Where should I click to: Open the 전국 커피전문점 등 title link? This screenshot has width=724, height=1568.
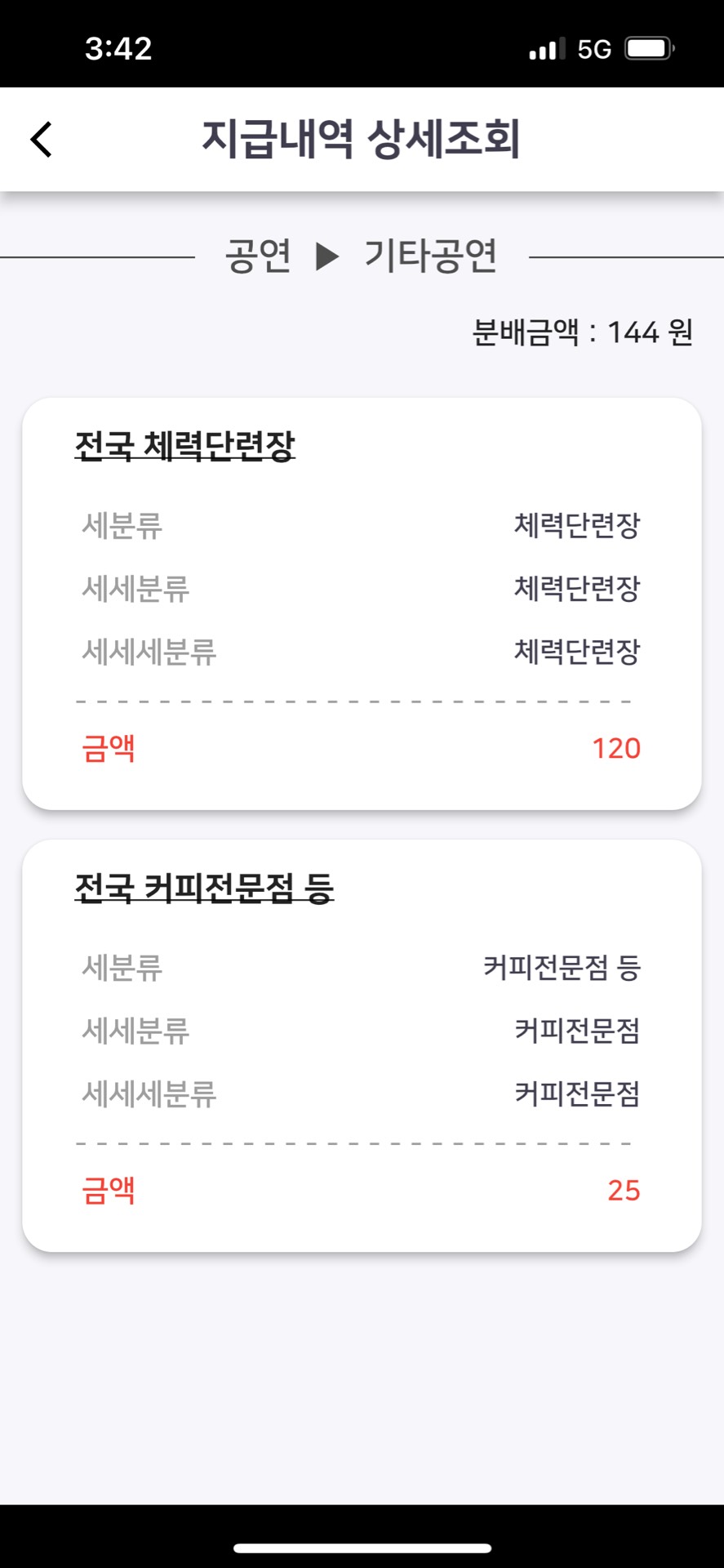204,888
